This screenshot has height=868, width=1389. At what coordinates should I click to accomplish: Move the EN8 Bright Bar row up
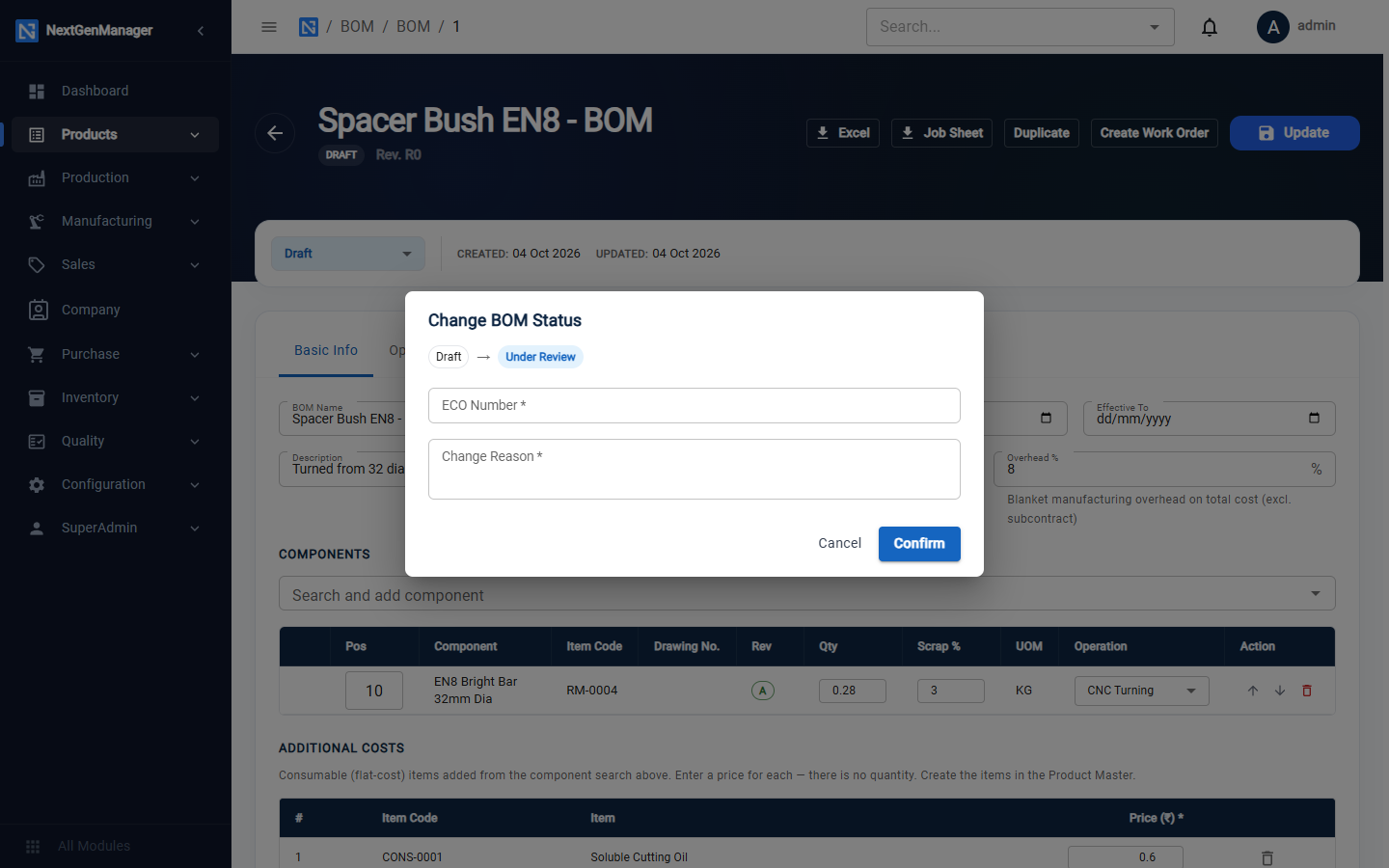coord(1253,691)
